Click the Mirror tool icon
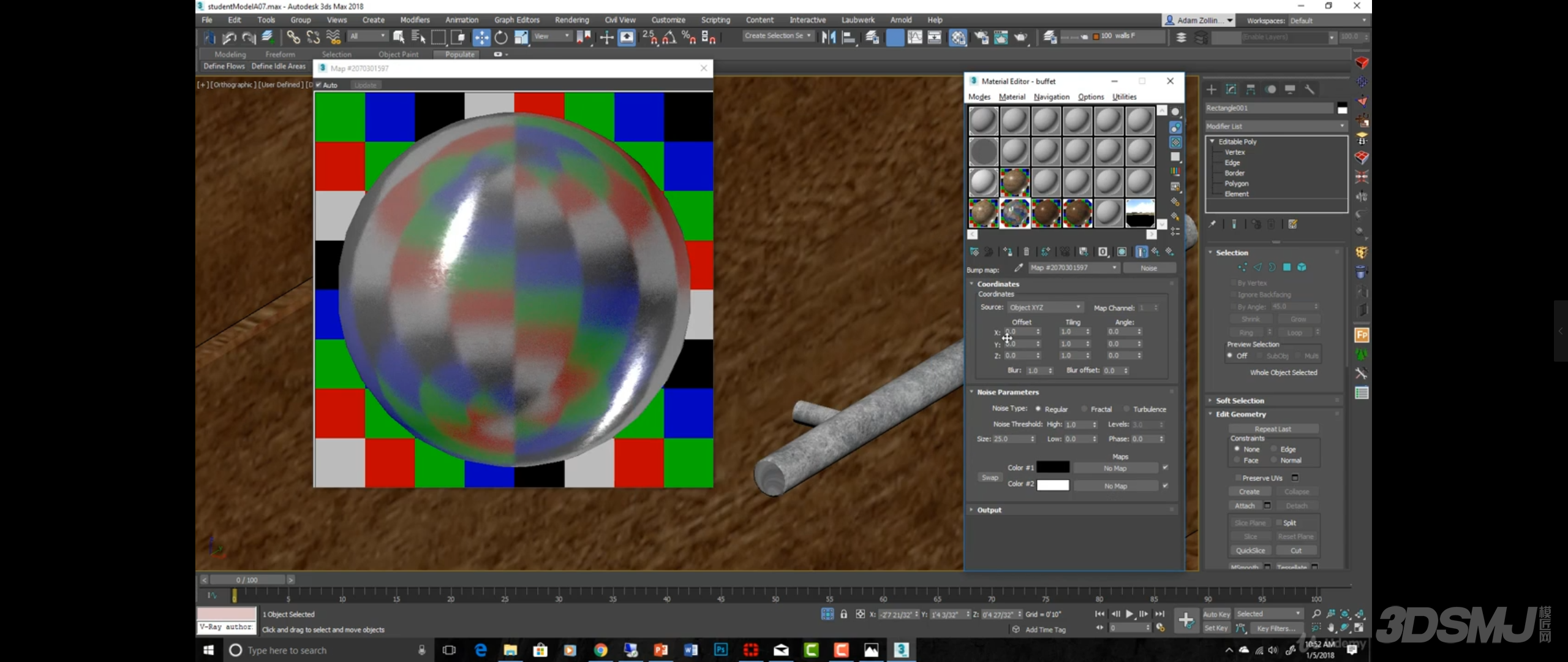This screenshot has width=1568, height=662. click(829, 37)
